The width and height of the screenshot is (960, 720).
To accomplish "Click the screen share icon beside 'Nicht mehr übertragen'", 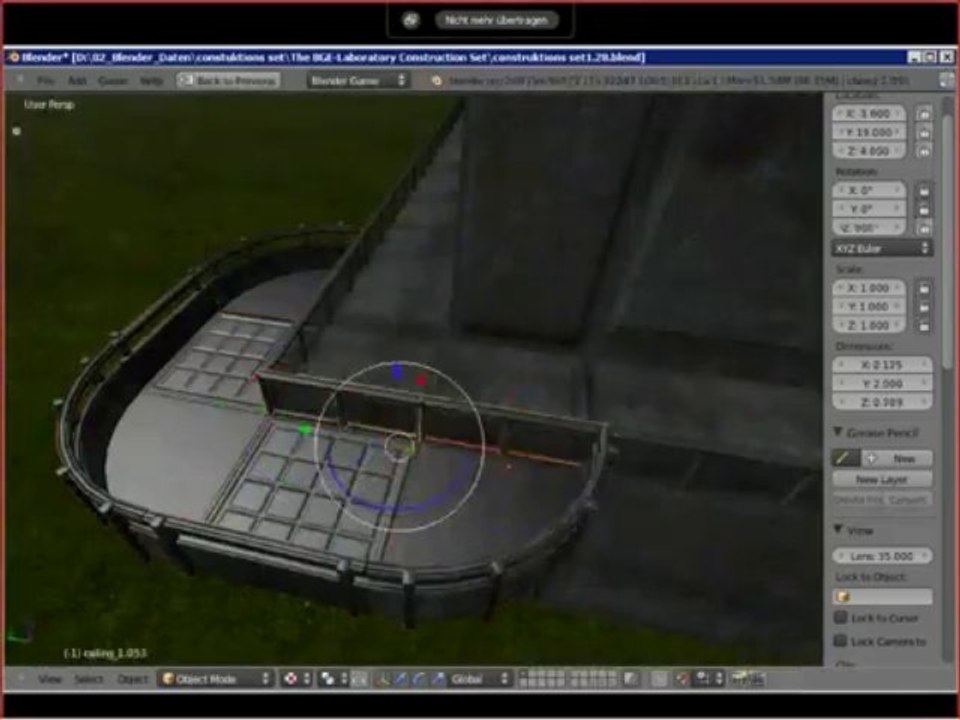I will tap(411, 20).
